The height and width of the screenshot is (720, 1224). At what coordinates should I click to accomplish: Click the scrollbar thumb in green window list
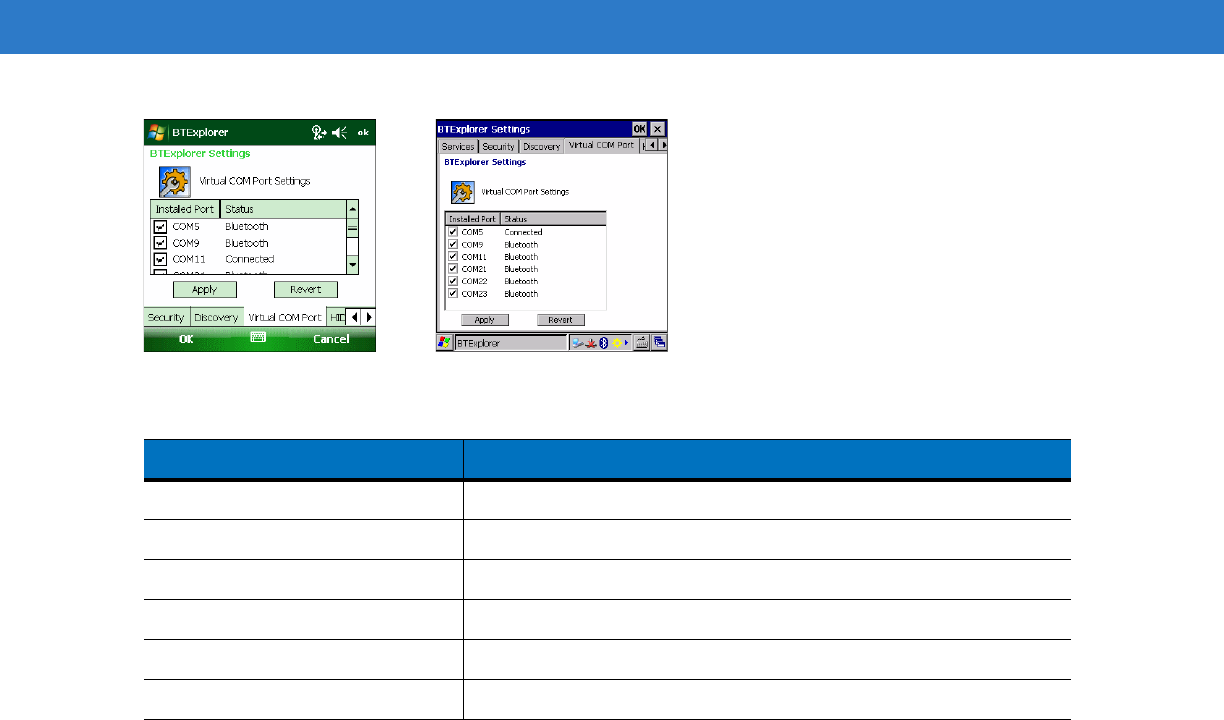pyautogui.click(x=352, y=228)
